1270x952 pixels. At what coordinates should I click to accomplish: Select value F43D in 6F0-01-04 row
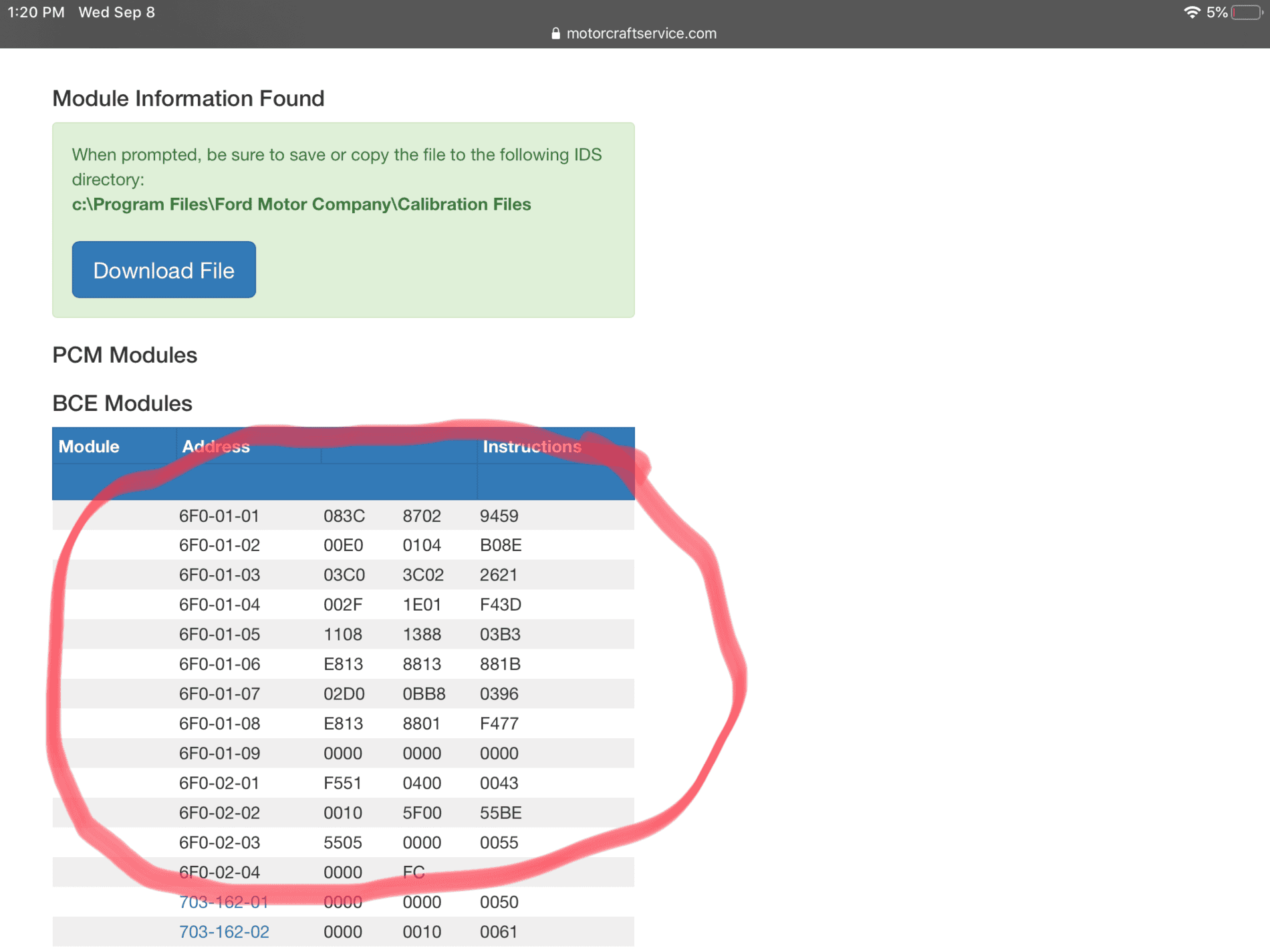pyautogui.click(x=501, y=605)
